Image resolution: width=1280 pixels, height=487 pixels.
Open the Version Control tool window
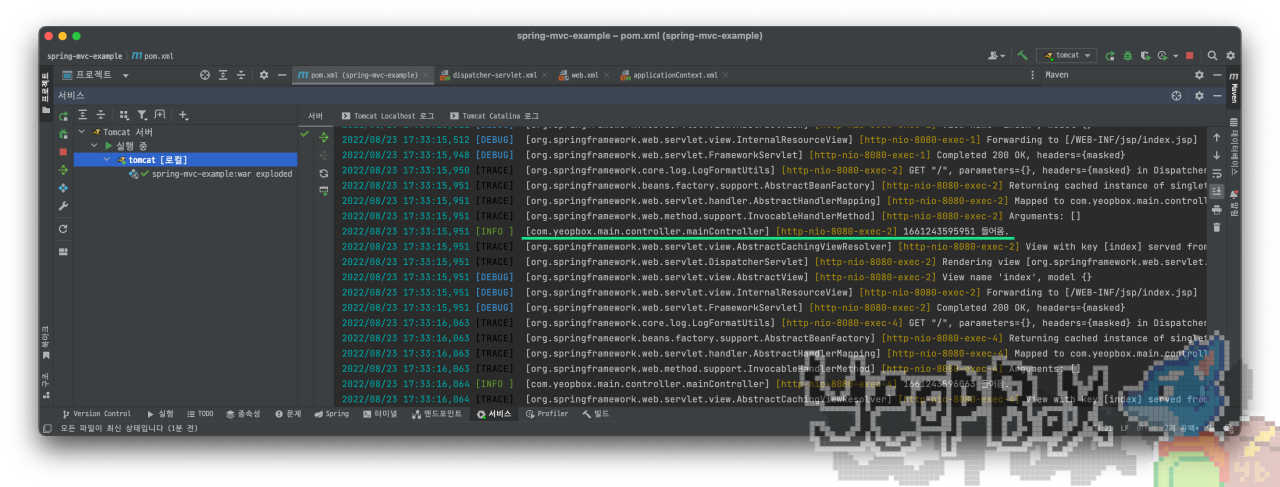pos(96,413)
